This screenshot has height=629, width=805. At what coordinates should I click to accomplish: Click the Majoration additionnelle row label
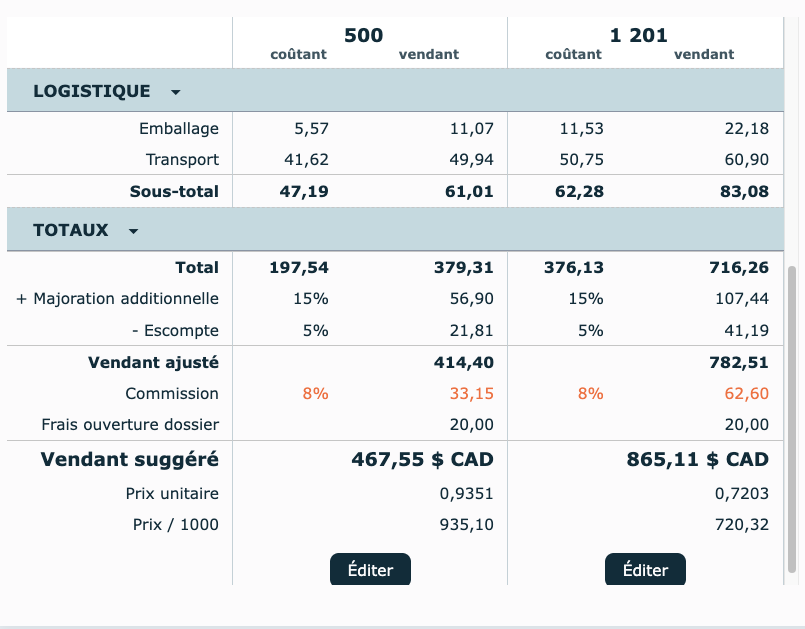tap(117, 299)
